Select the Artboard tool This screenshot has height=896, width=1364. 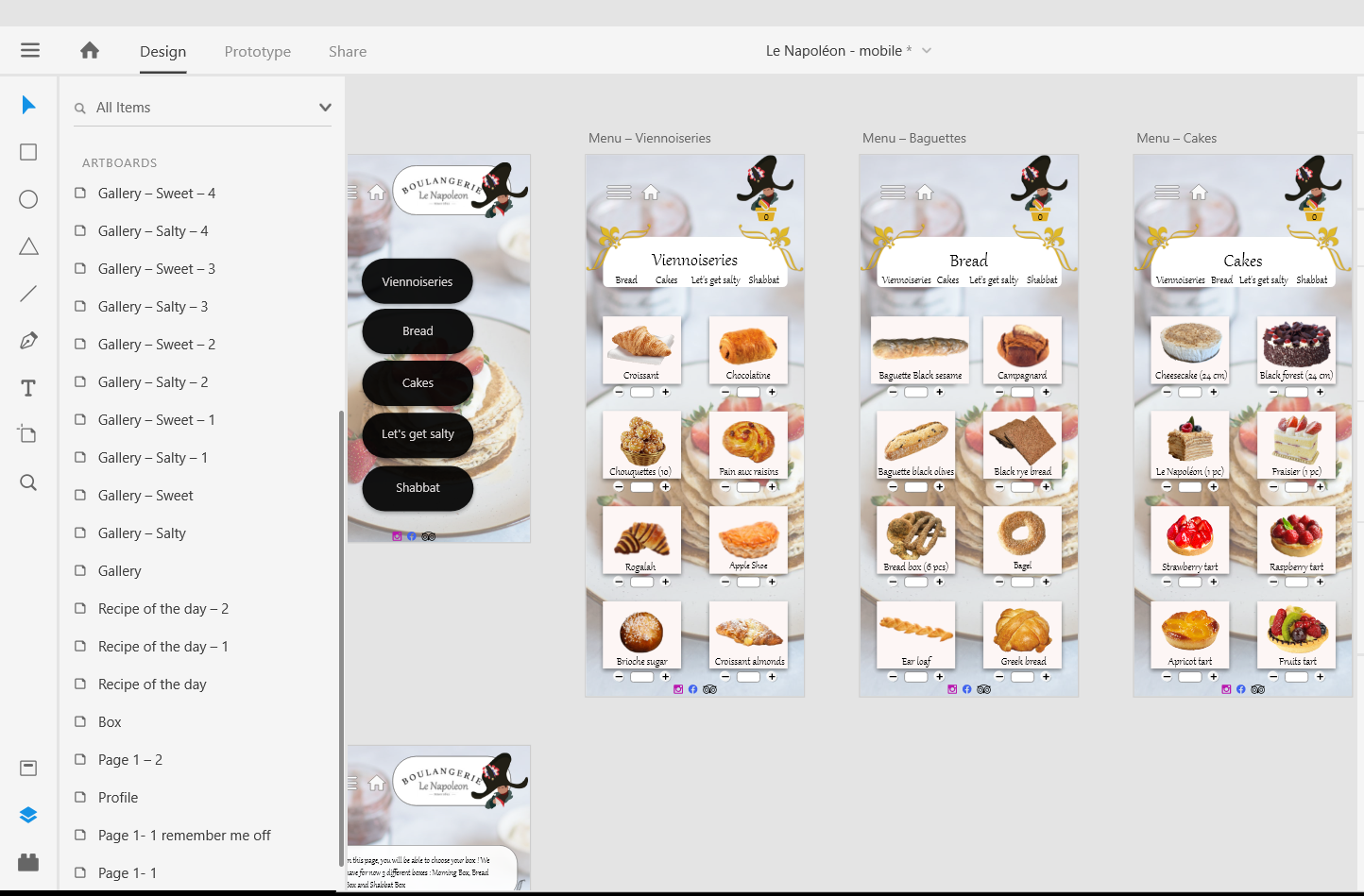(27, 433)
